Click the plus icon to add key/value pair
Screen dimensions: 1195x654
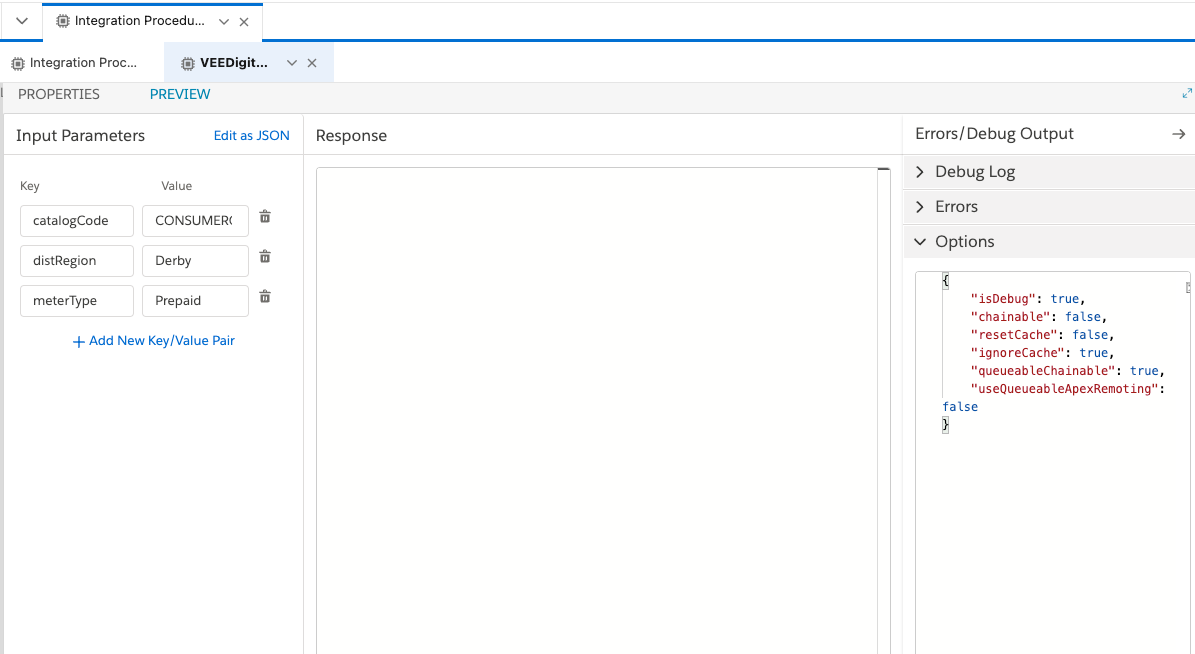78,341
